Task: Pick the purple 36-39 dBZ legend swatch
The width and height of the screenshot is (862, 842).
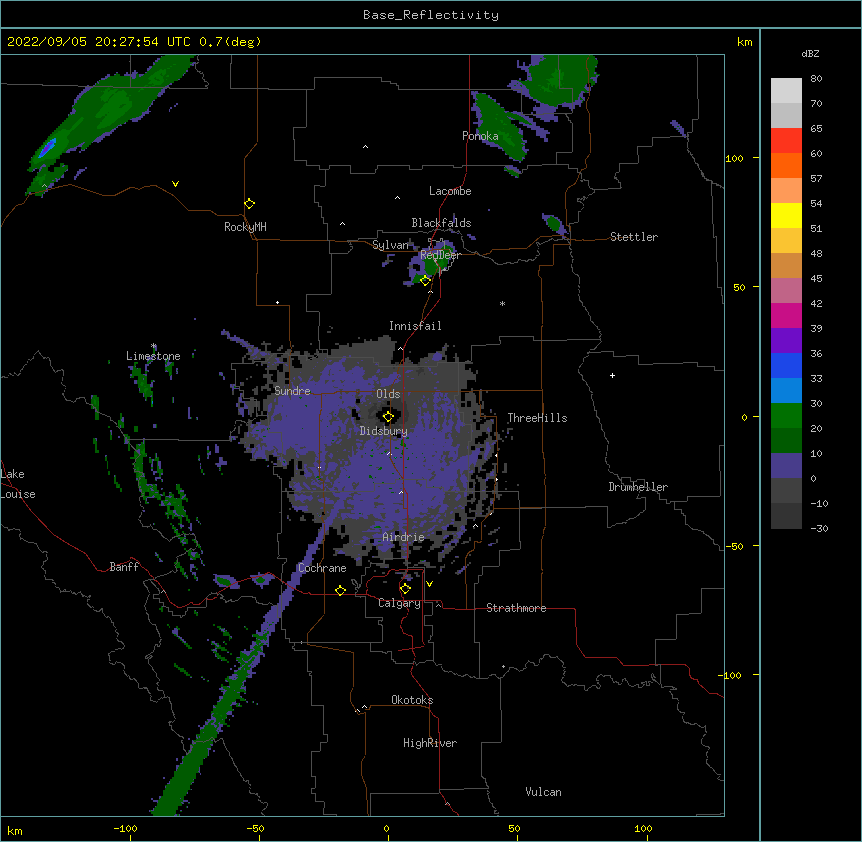Action: point(786,341)
